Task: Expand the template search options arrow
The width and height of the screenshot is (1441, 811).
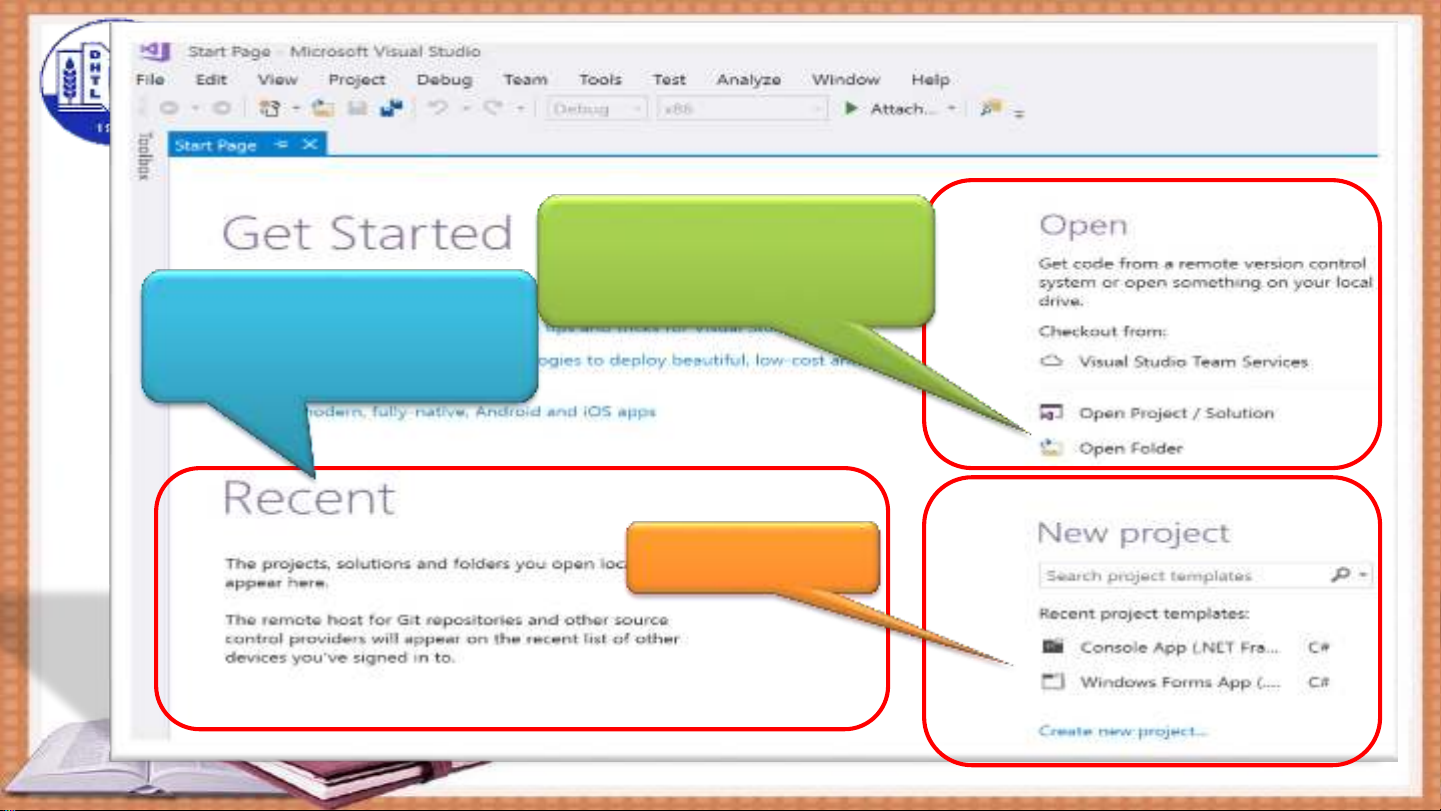Action: [x=1364, y=575]
